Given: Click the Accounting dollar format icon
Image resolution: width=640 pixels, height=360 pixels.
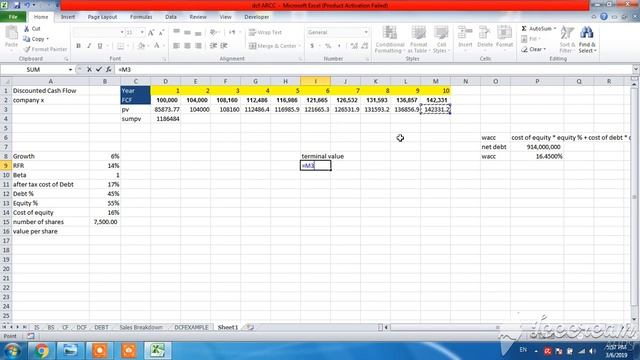Looking at the screenshot, I should point(312,46).
